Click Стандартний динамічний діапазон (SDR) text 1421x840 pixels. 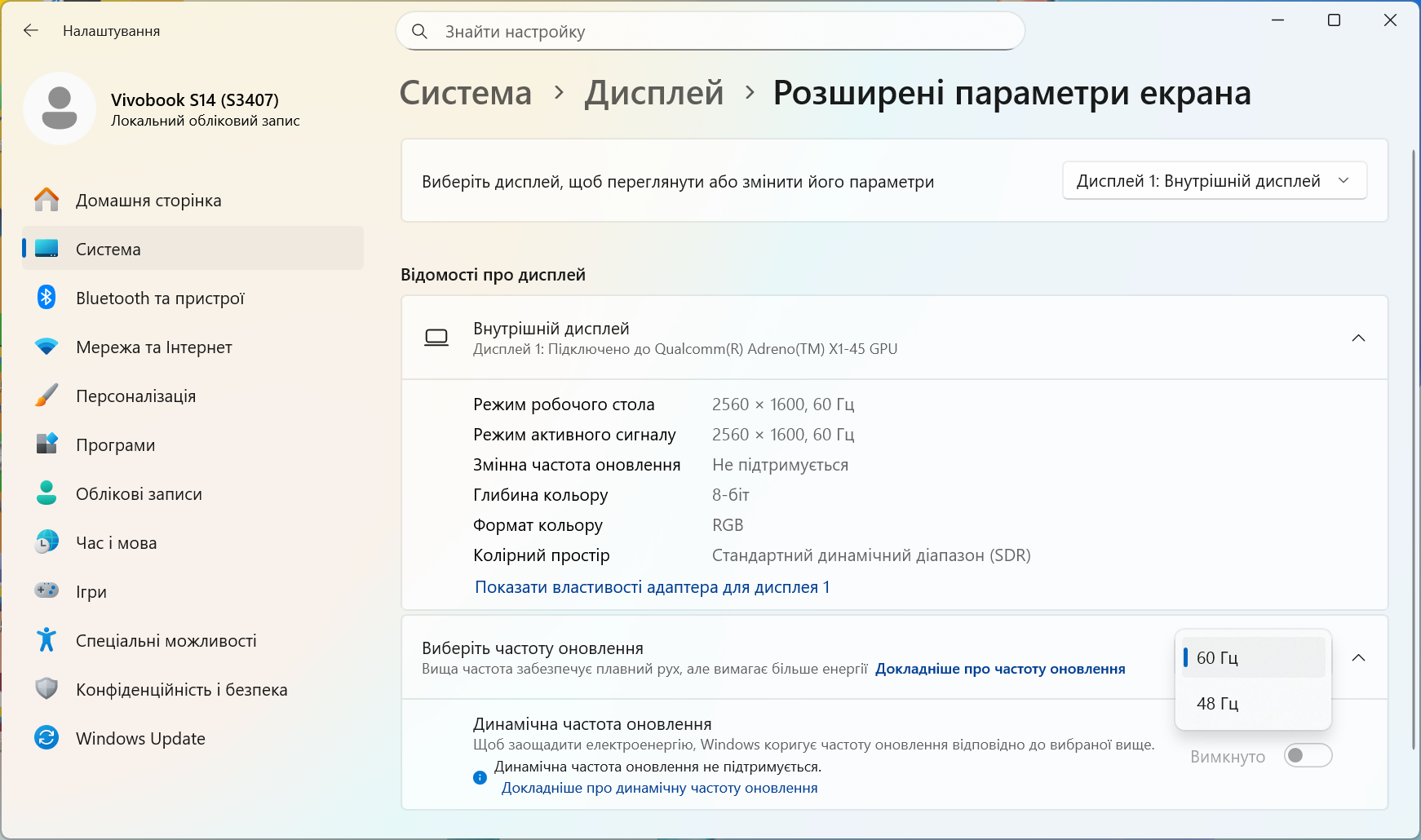(871, 555)
